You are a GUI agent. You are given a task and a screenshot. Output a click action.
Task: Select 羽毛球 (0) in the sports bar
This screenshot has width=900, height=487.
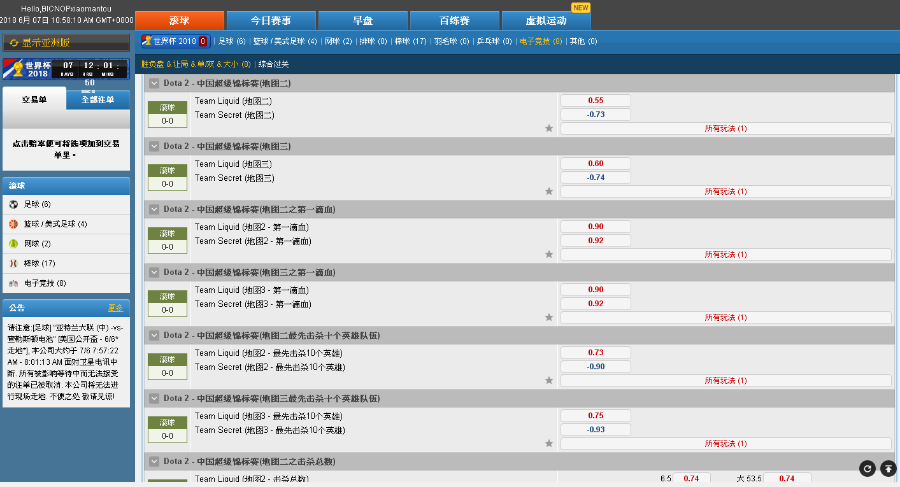point(452,41)
